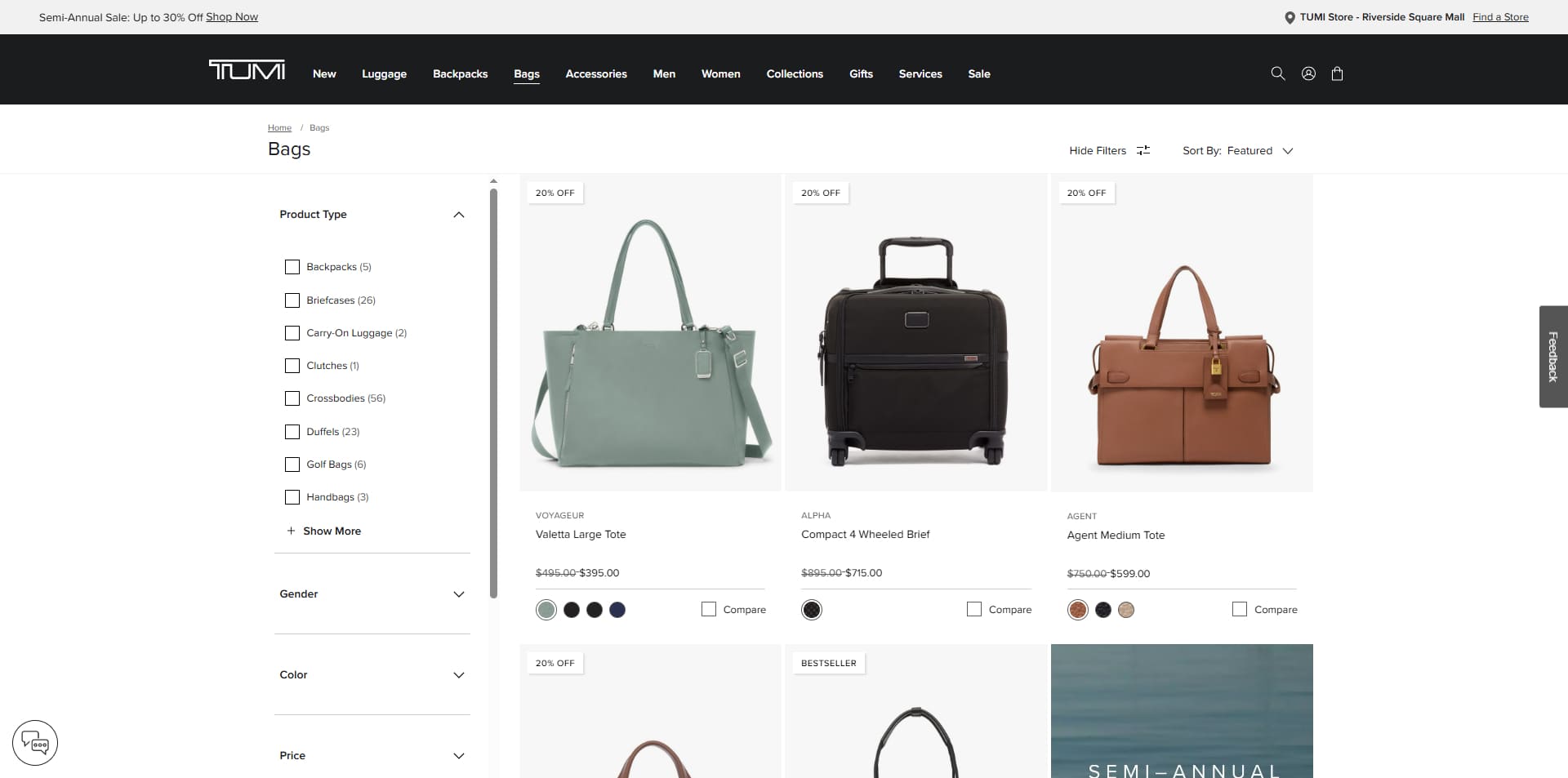This screenshot has width=1568, height=778.
Task: Select brown swatch for Agent Medium Tote
Action: pos(1078,610)
